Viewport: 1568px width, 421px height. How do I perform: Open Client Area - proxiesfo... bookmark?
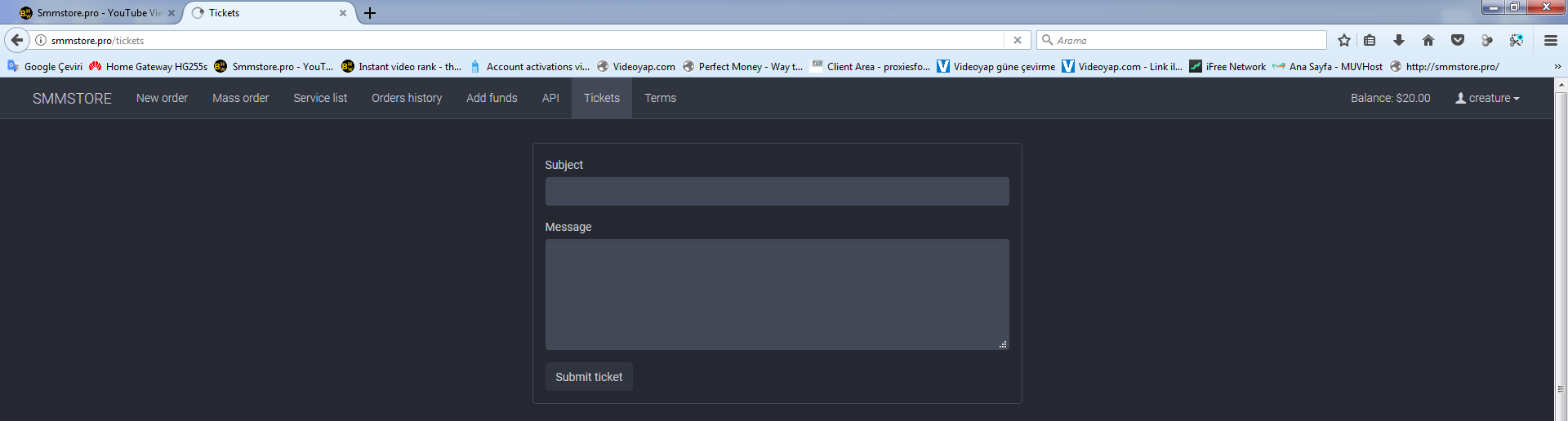(x=871, y=67)
